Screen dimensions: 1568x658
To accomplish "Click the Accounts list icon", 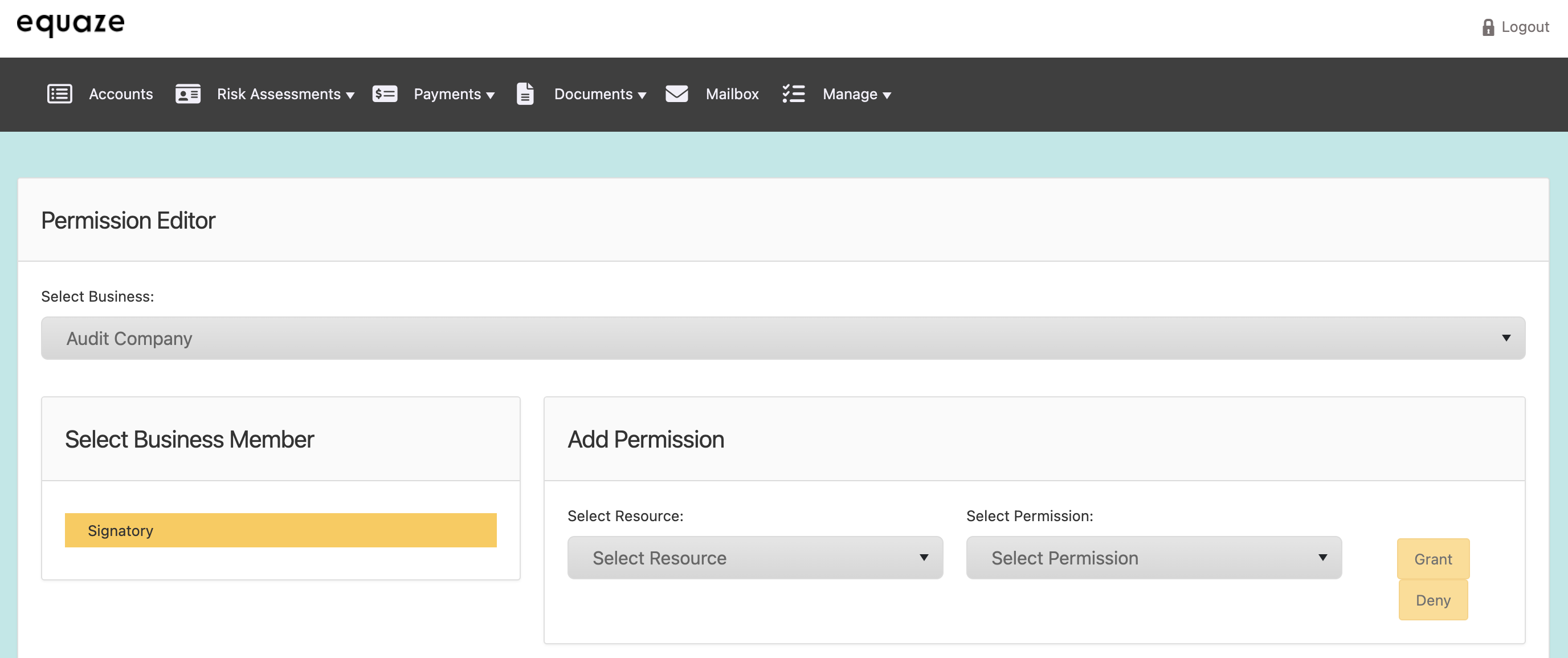I will [x=60, y=94].
